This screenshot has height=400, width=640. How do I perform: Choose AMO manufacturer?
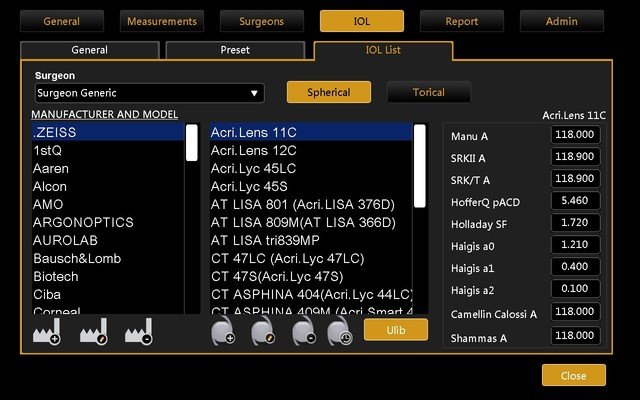coord(108,204)
